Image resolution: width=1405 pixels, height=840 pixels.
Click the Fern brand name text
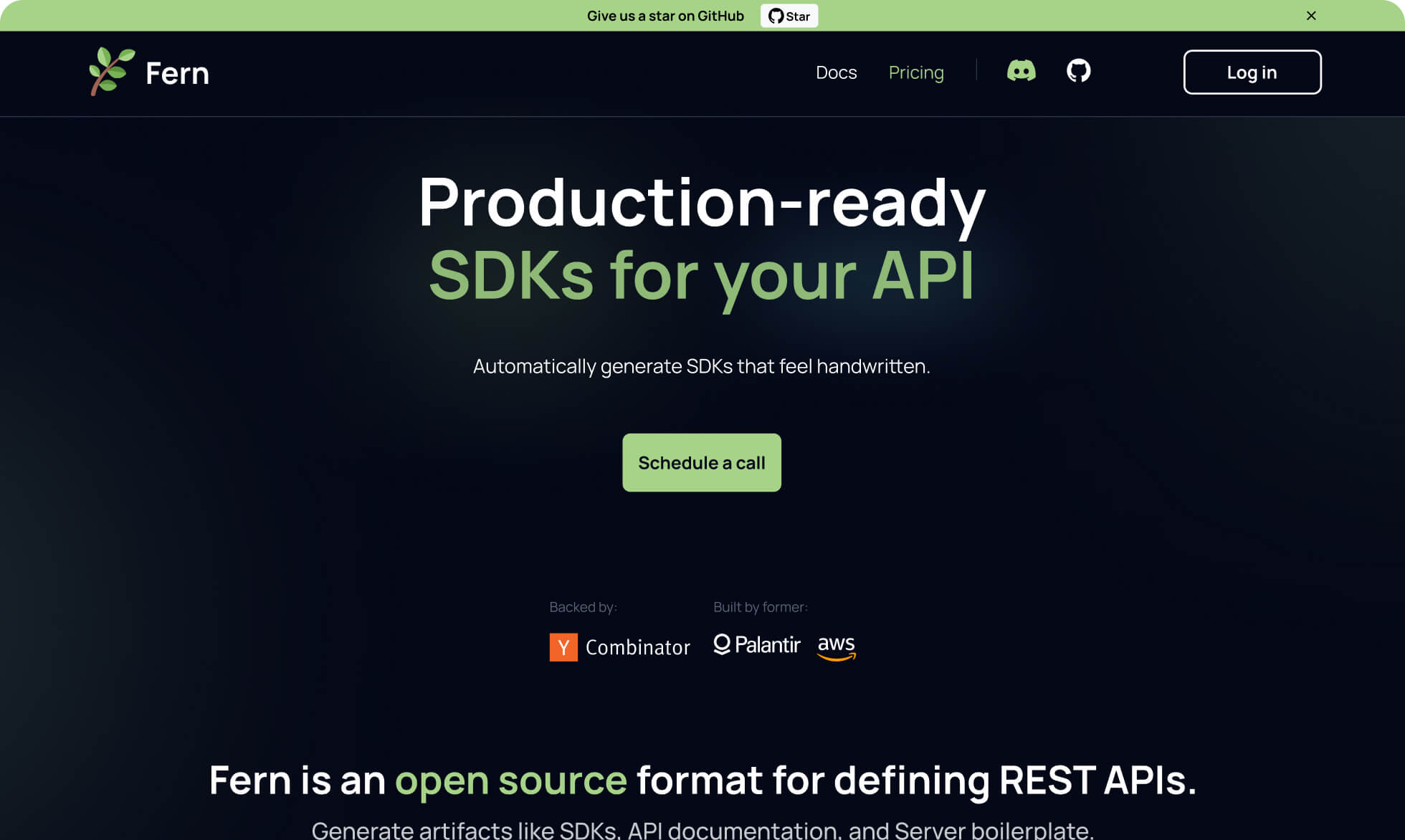point(177,73)
